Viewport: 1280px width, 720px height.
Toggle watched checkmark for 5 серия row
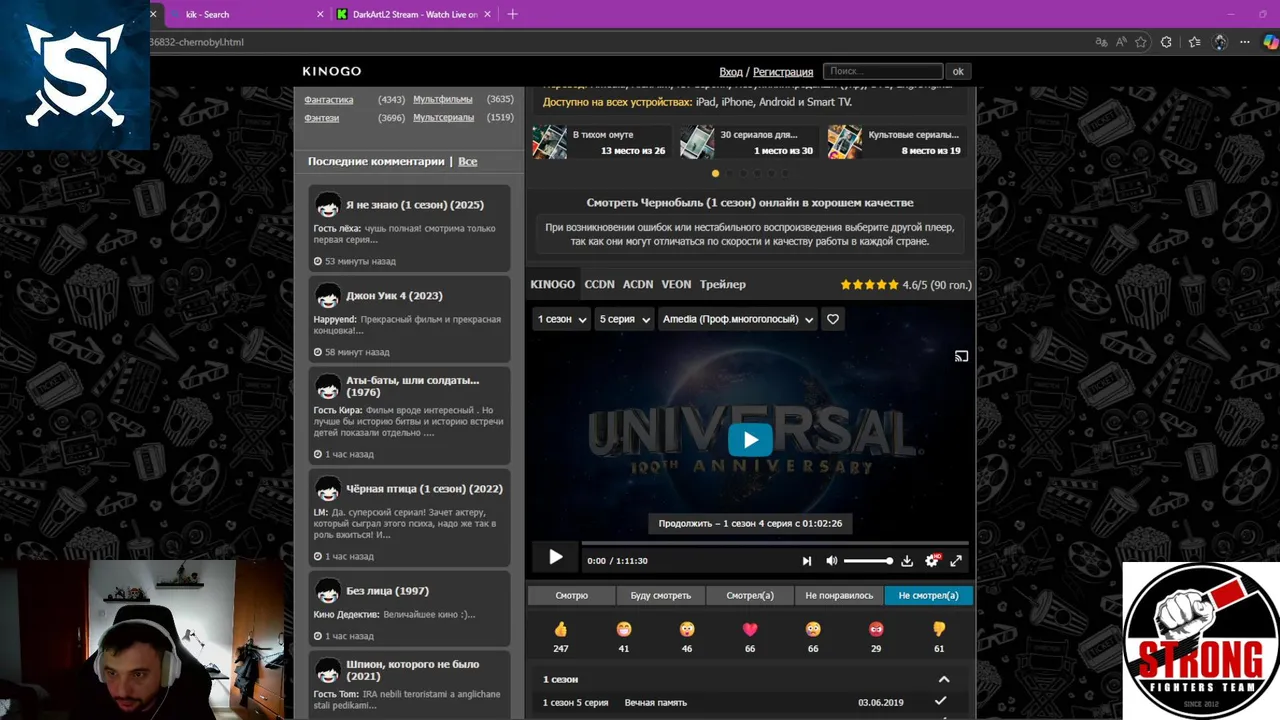click(x=940, y=702)
